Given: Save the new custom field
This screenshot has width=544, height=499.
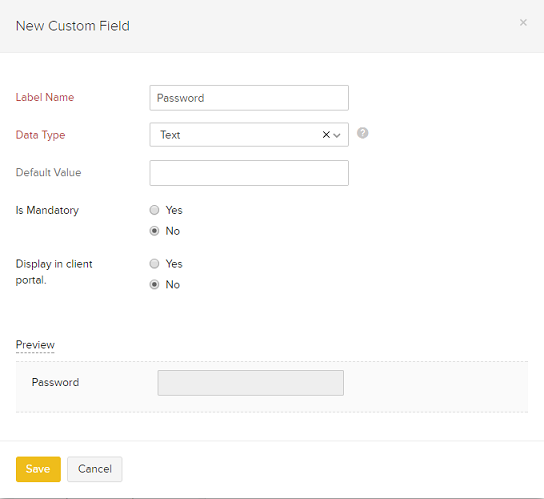Looking at the screenshot, I should [38, 469].
